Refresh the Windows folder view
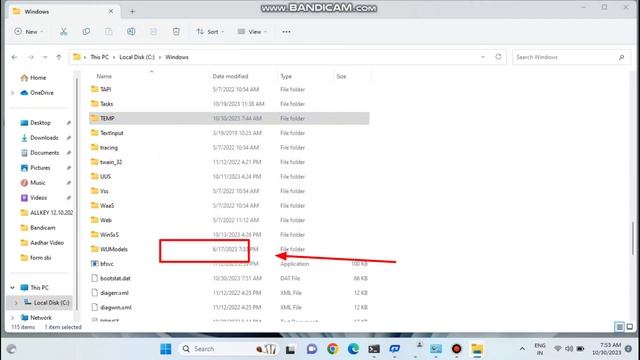 498,57
